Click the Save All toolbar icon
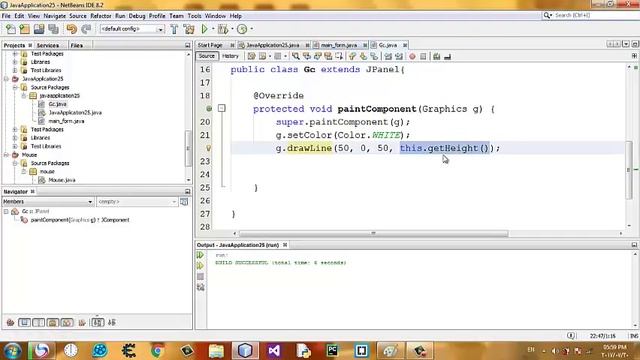This screenshot has height=360, width=640. [x=53, y=29]
